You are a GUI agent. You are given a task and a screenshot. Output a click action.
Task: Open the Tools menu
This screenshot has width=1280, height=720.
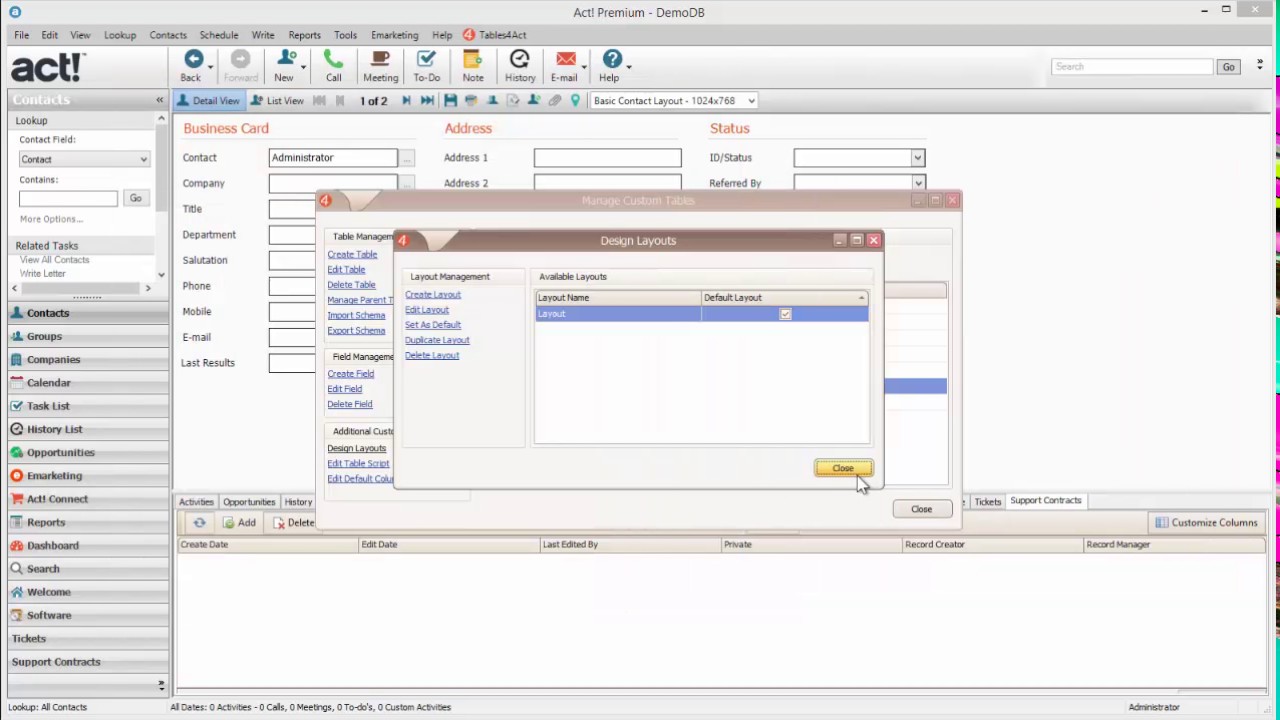[x=345, y=35]
